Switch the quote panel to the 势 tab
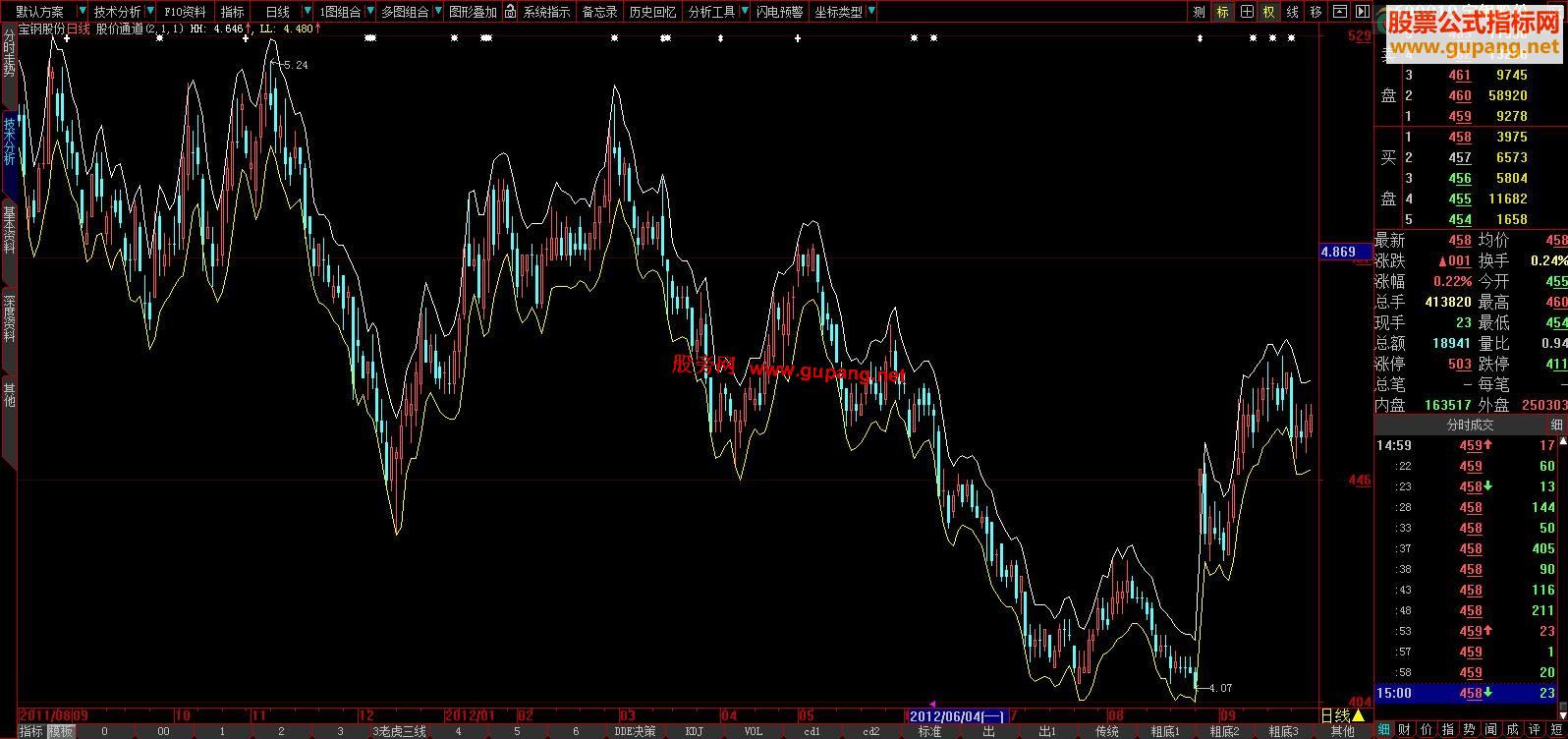Viewport: 1568px width, 739px height. [x=1469, y=729]
